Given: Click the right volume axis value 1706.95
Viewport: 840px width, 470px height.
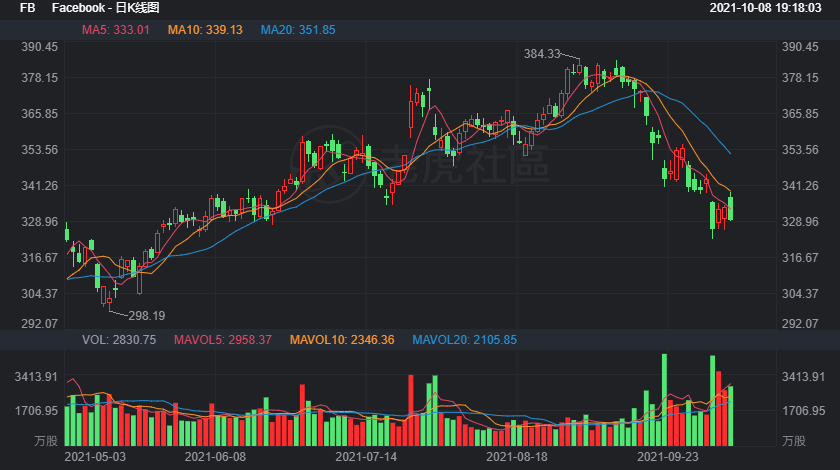Looking at the screenshot, I should click(804, 411).
